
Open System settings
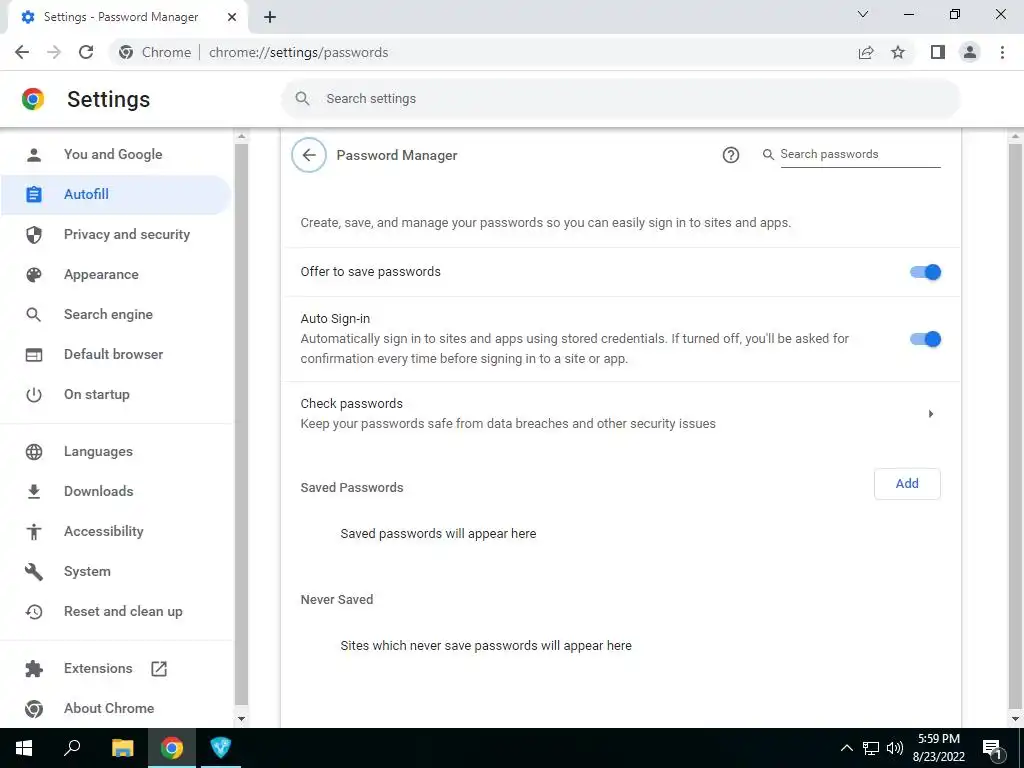click(116, 571)
